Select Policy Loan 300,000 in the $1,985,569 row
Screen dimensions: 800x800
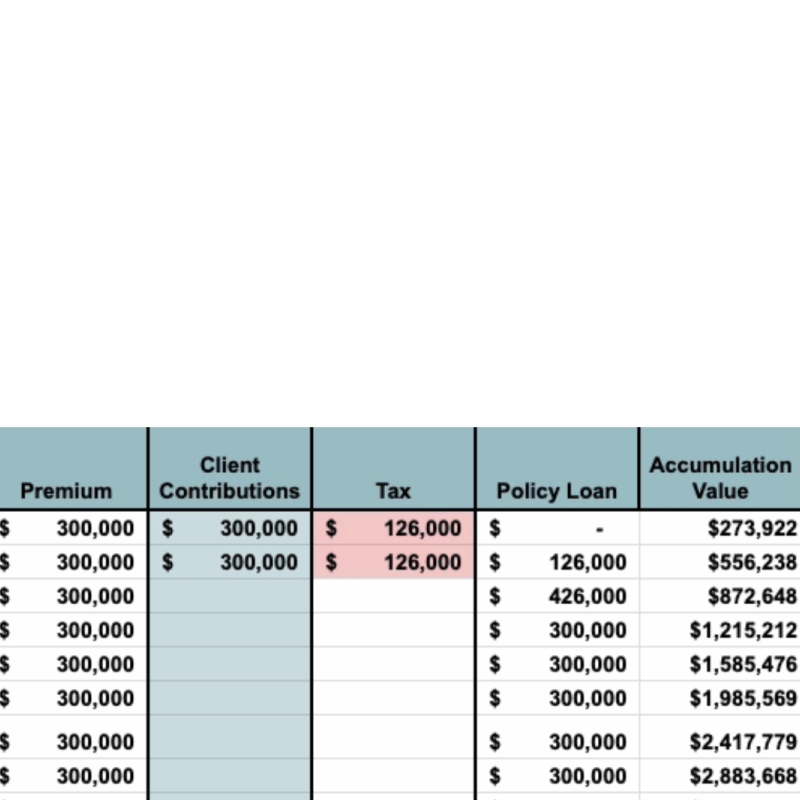[557, 698]
